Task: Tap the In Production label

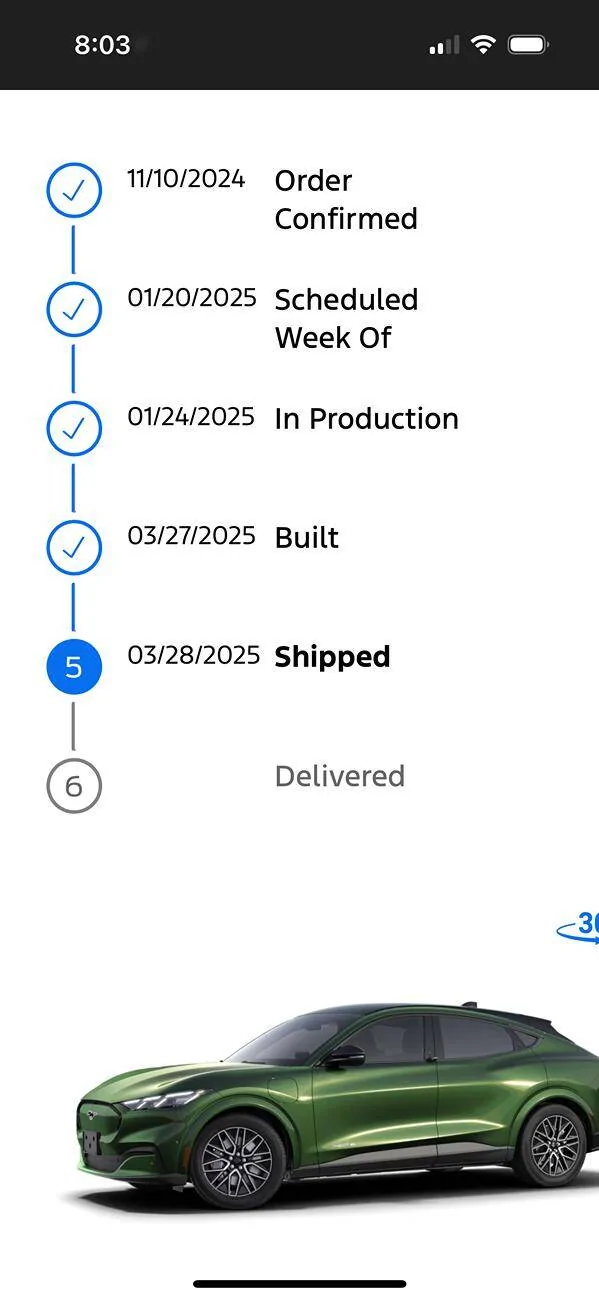Action: [x=367, y=419]
